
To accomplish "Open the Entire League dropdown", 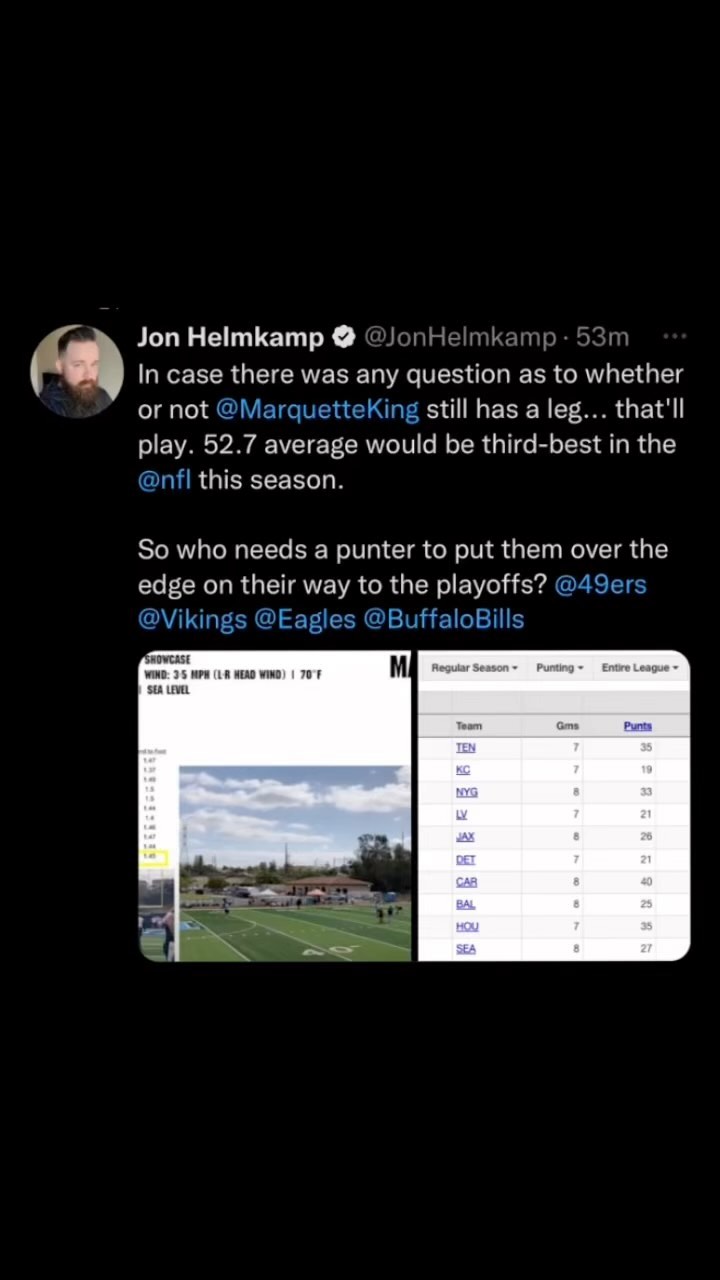I will [639, 668].
